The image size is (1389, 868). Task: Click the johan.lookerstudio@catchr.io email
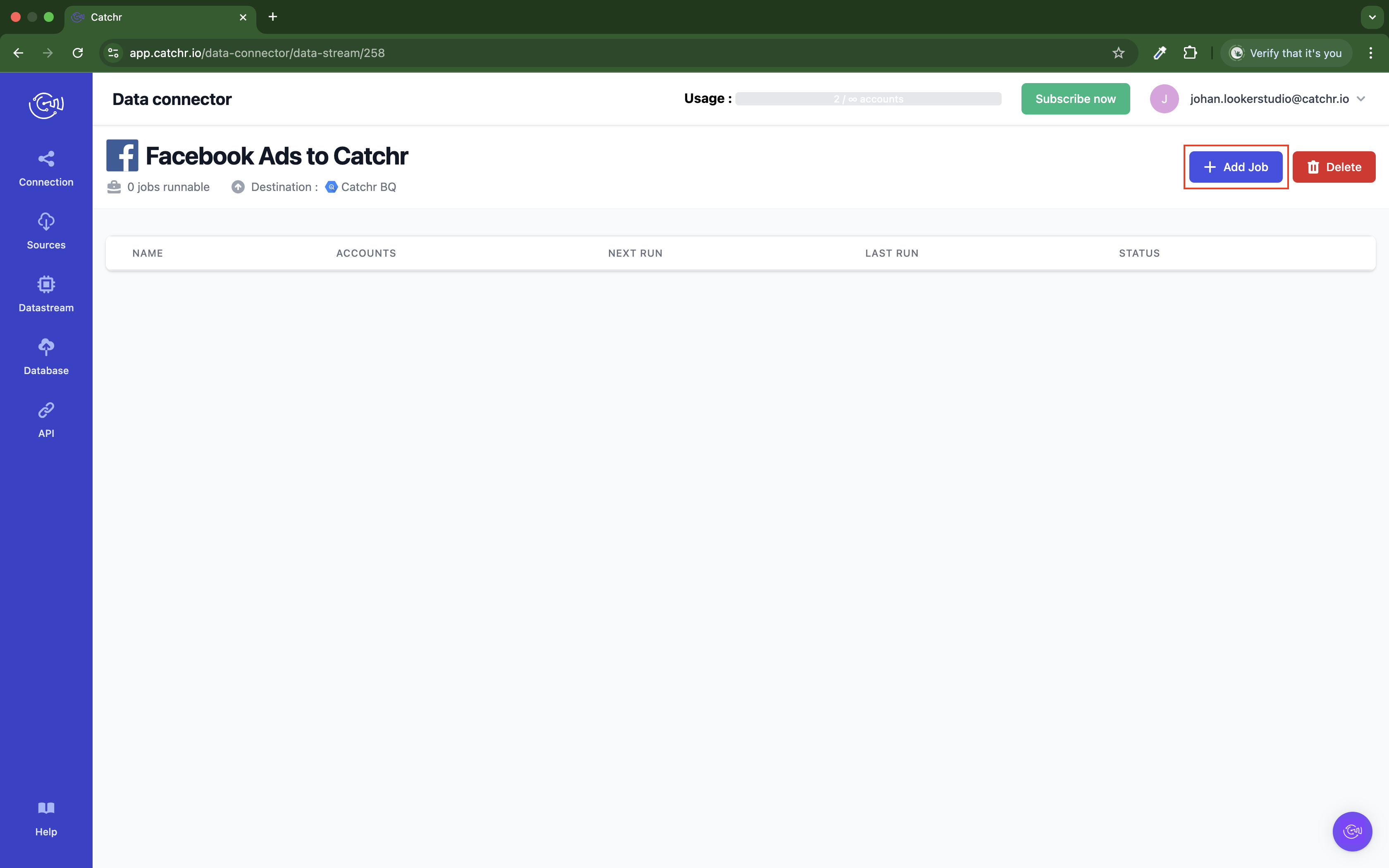(x=1270, y=99)
